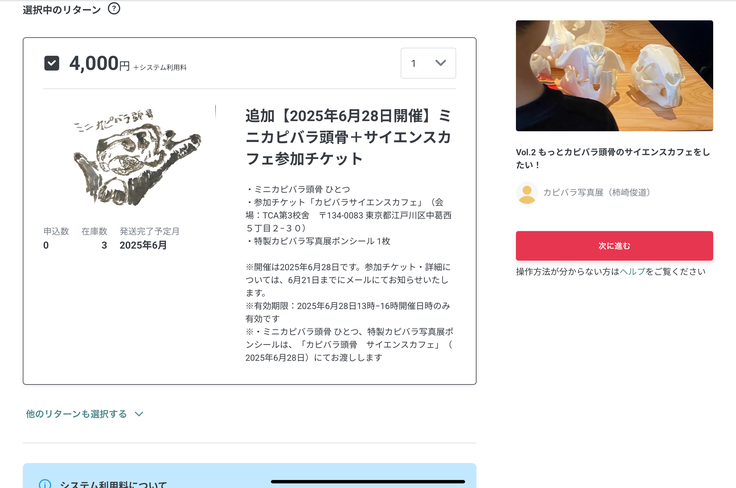Click the yellow user avatar icon
The height and width of the screenshot is (488, 736).
click(527, 193)
